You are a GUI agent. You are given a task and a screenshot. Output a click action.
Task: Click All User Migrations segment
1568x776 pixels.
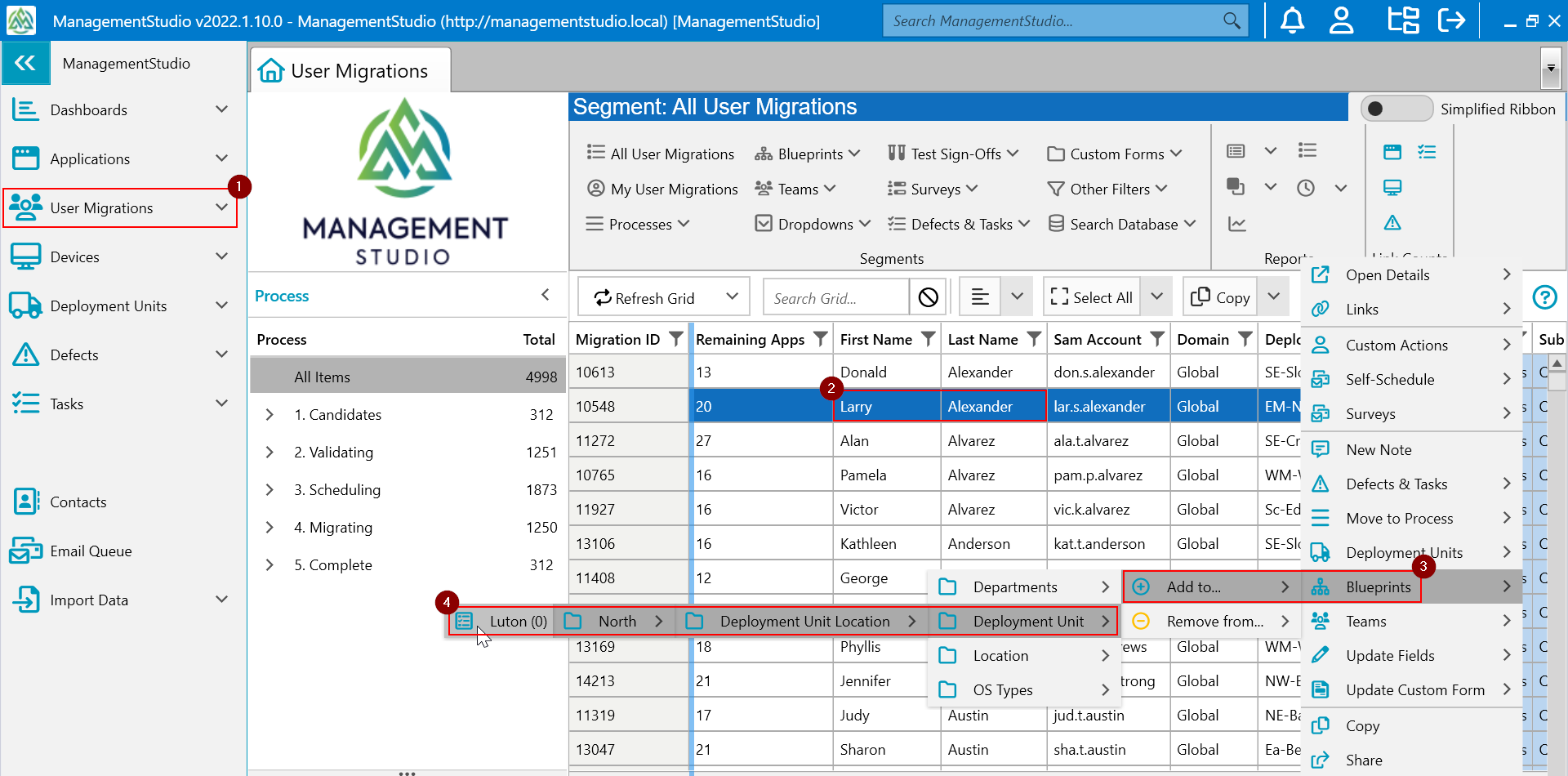(x=661, y=154)
